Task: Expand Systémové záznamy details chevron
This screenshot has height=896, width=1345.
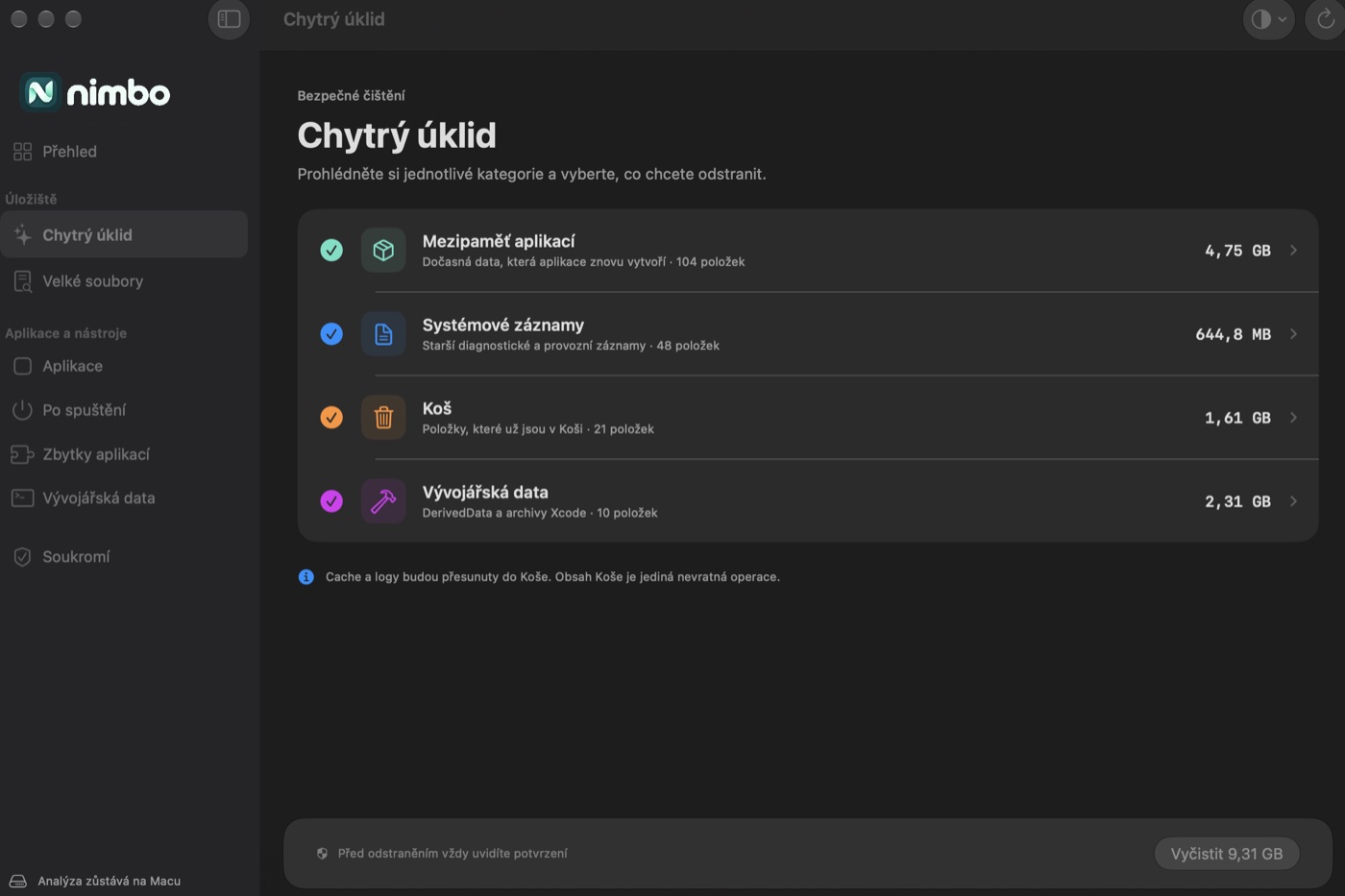Action: point(1294,334)
